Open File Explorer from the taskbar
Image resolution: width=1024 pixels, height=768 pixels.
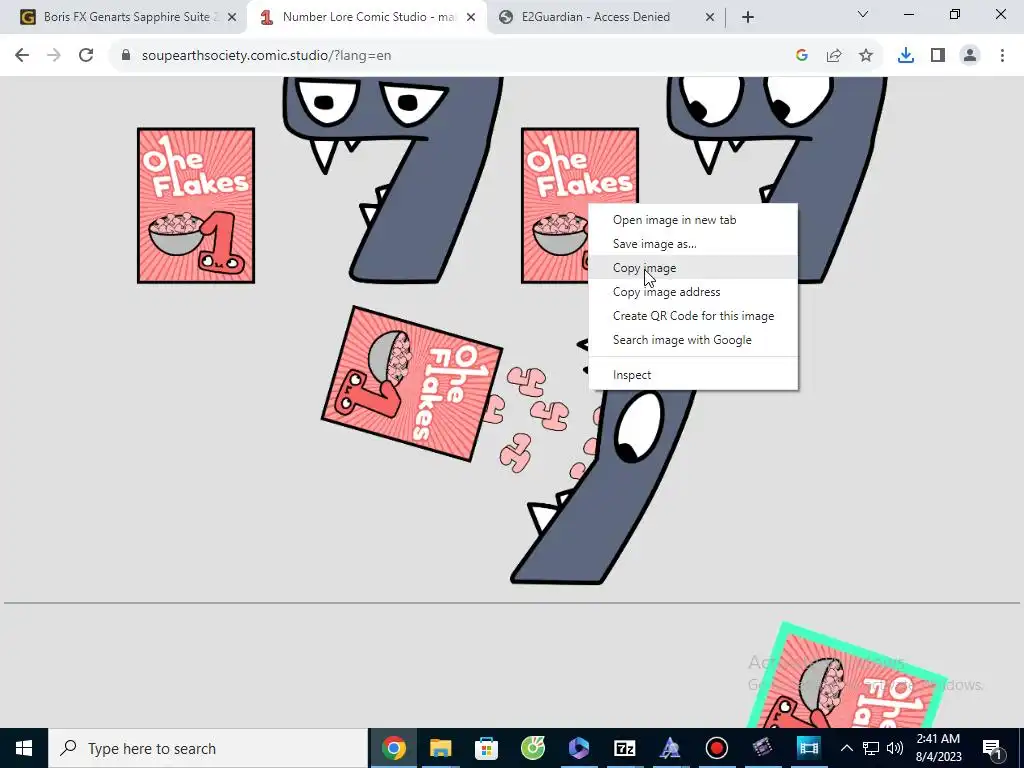point(440,748)
